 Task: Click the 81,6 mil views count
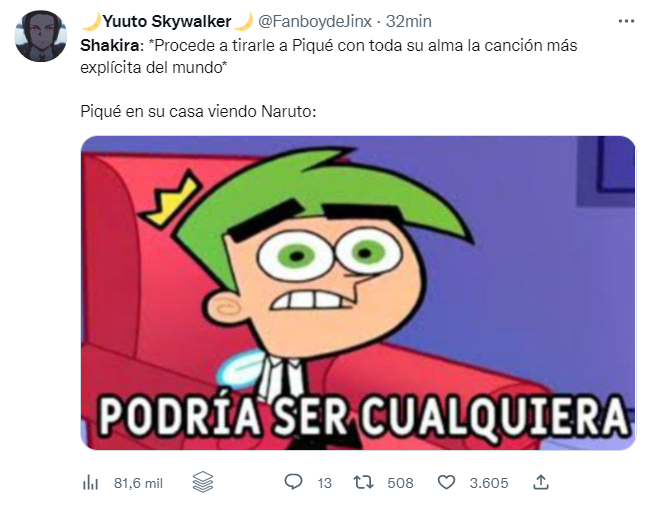point(138,483)
